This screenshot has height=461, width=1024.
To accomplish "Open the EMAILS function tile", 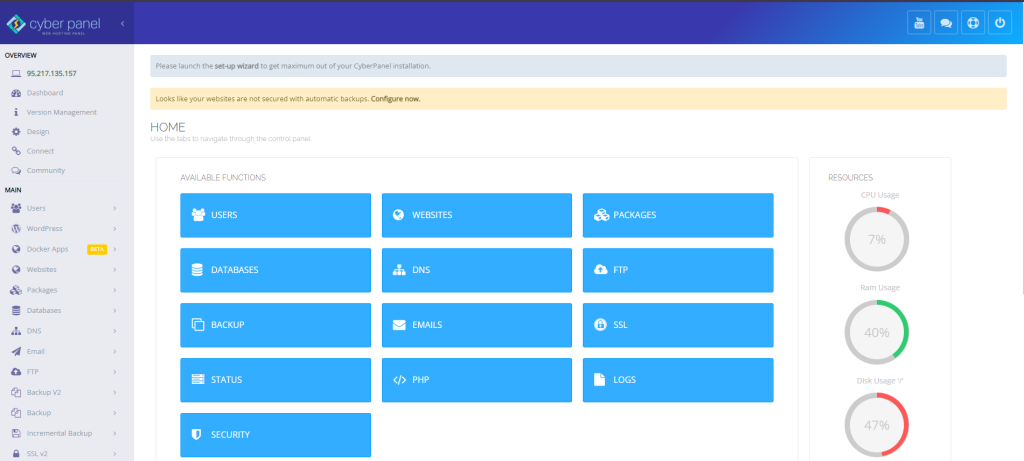I will coord(477,325).
